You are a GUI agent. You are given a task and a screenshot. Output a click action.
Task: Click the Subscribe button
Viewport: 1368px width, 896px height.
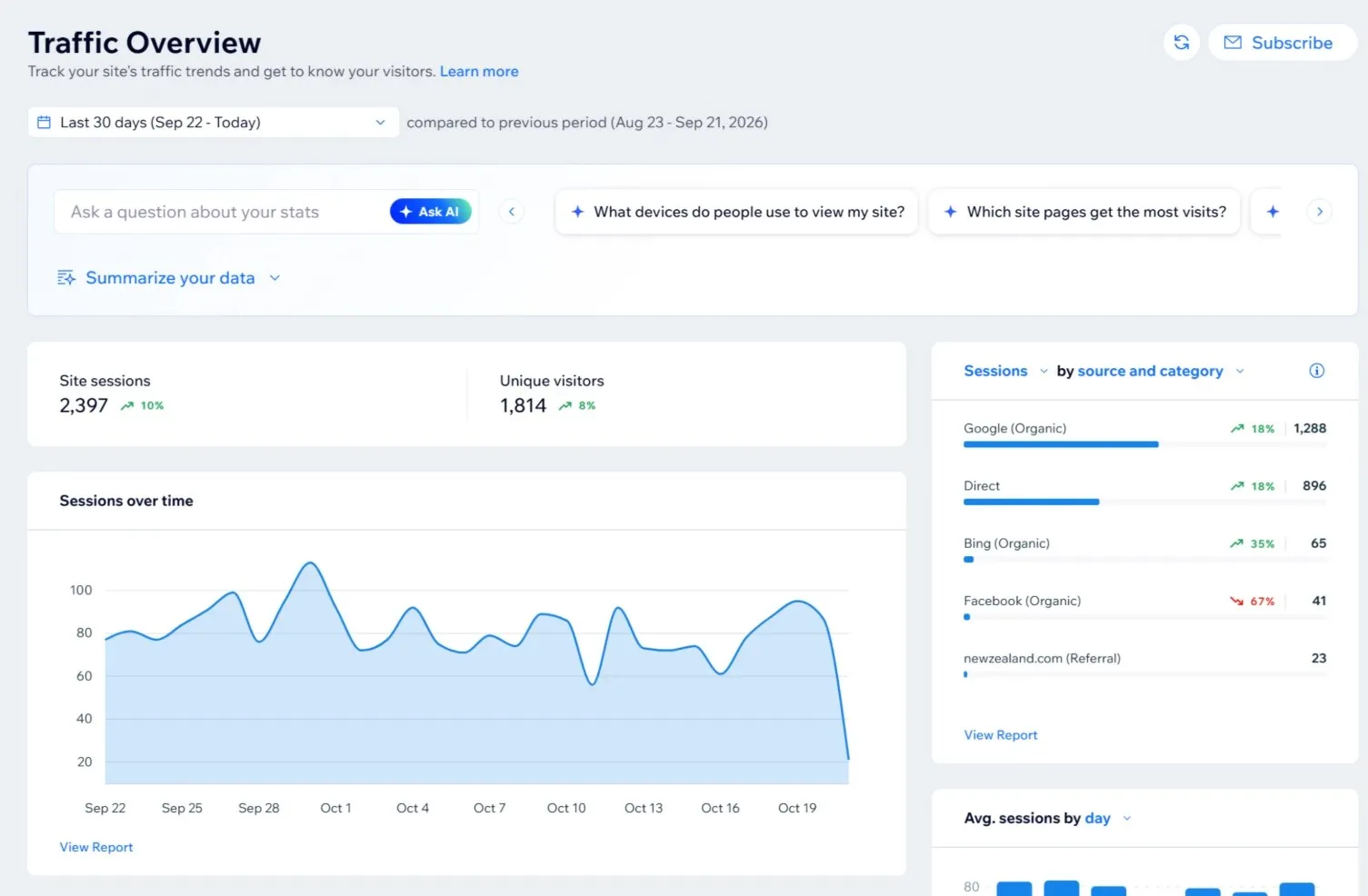(1282, 43)
